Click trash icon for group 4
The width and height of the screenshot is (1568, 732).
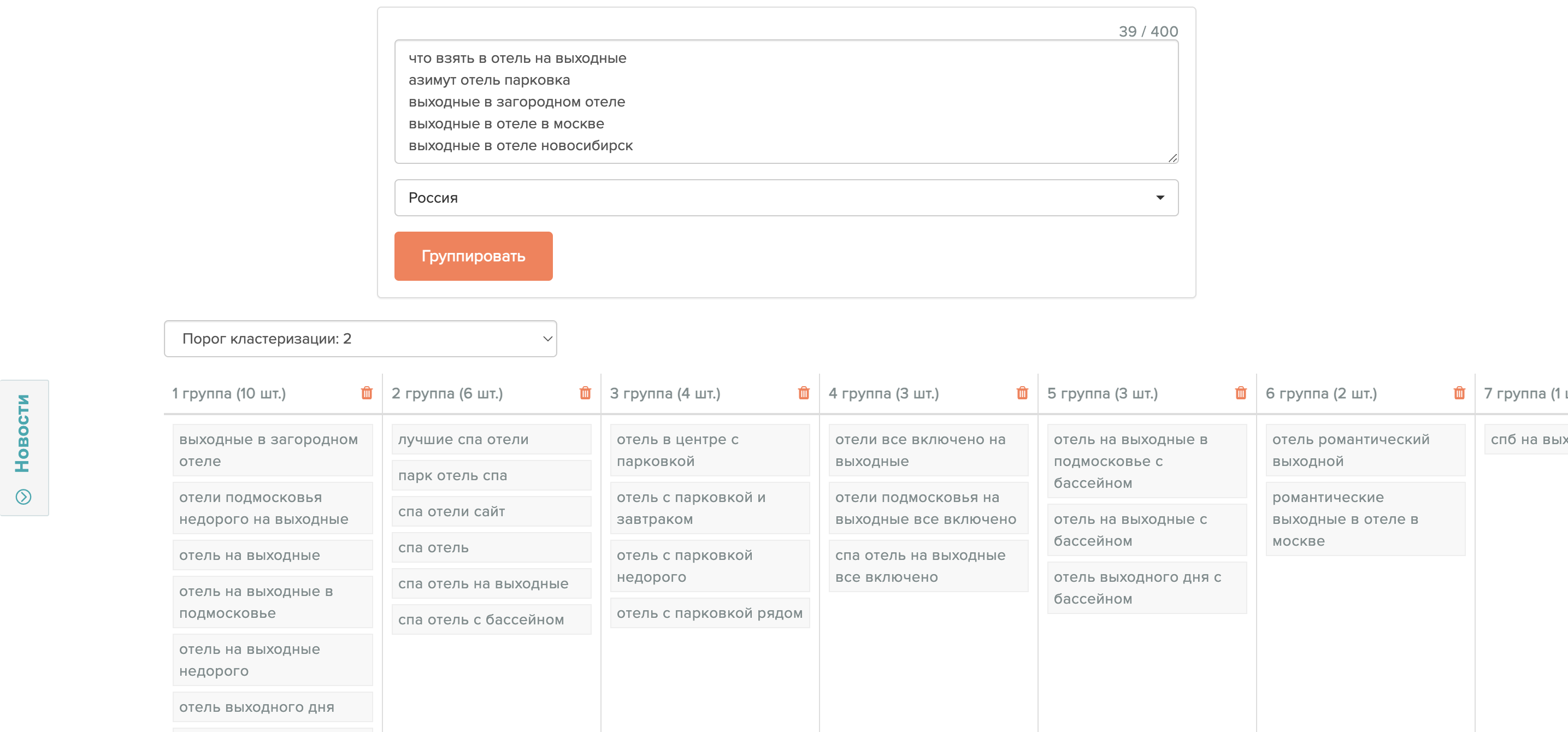(x=1022, y=393)
